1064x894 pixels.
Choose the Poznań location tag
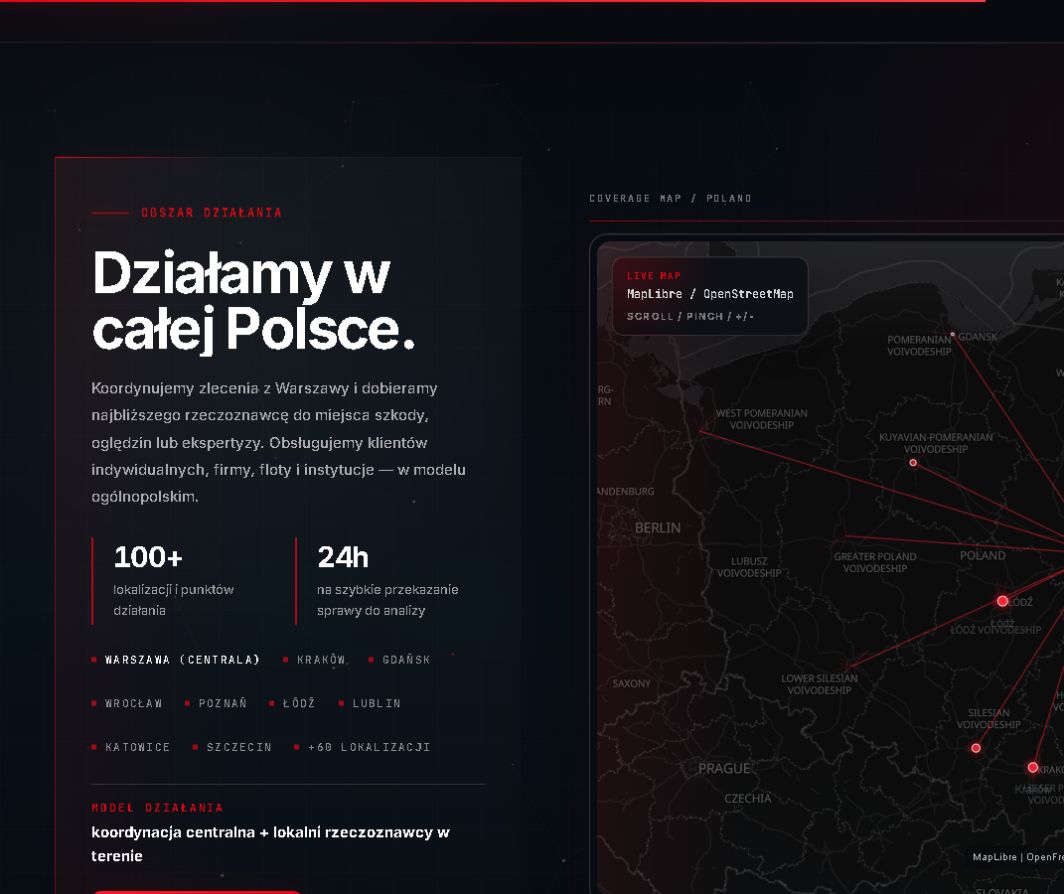(216, 703)
